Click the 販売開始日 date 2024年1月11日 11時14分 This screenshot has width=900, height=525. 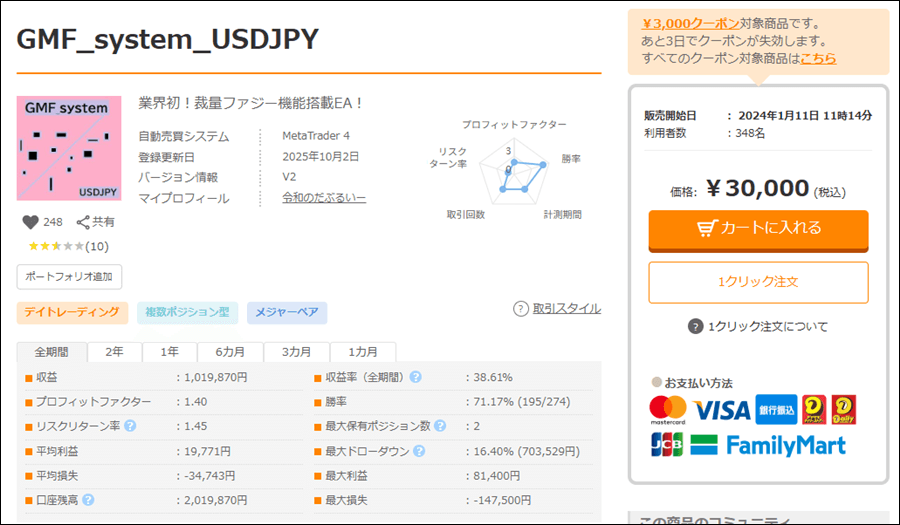pyautogui.click(x=805, y=115)
